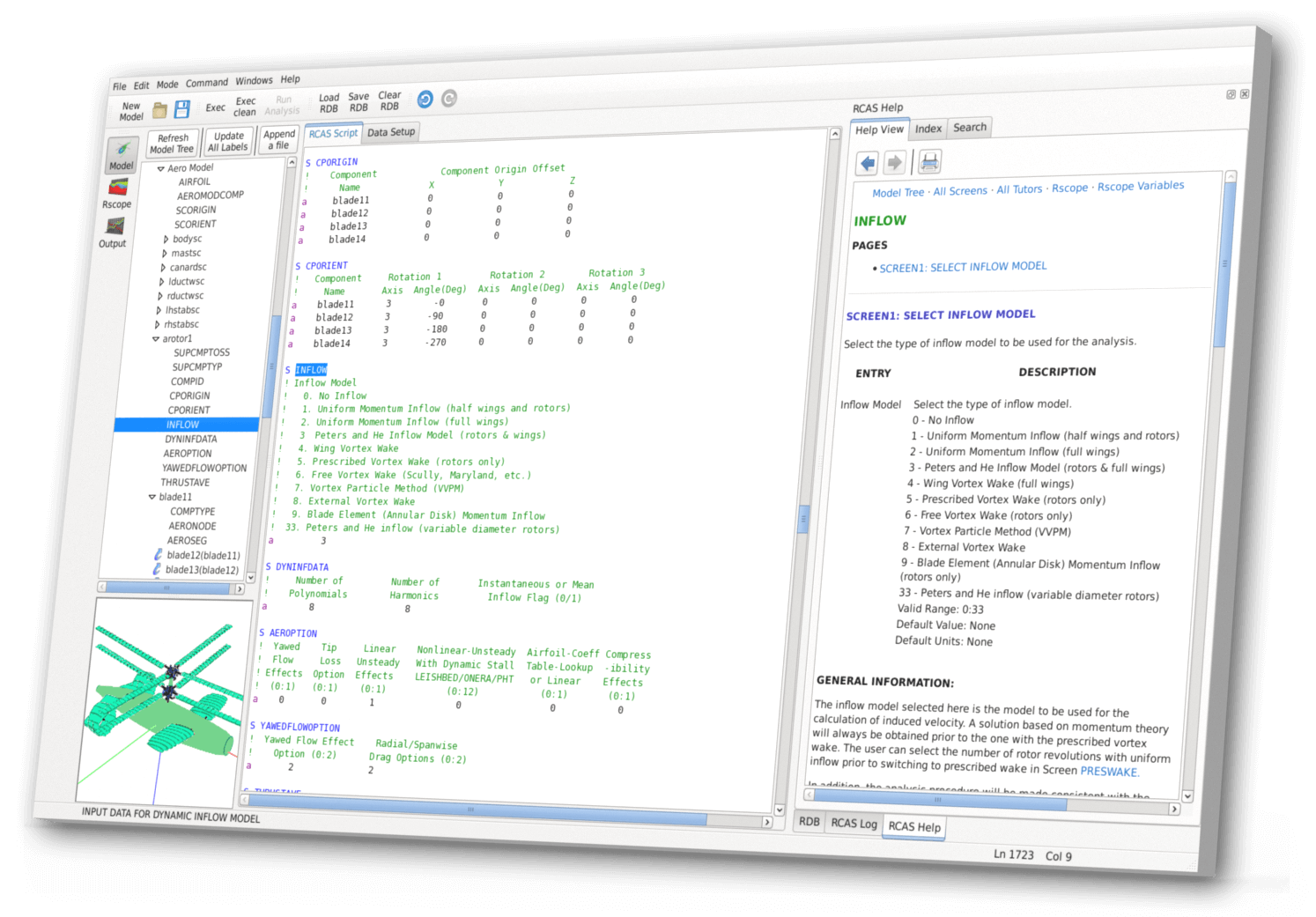The width and height of the screenshot is (1316, 917).
Task: Switch to the RDB bottom tab
Action: click(x=809, y=821)
